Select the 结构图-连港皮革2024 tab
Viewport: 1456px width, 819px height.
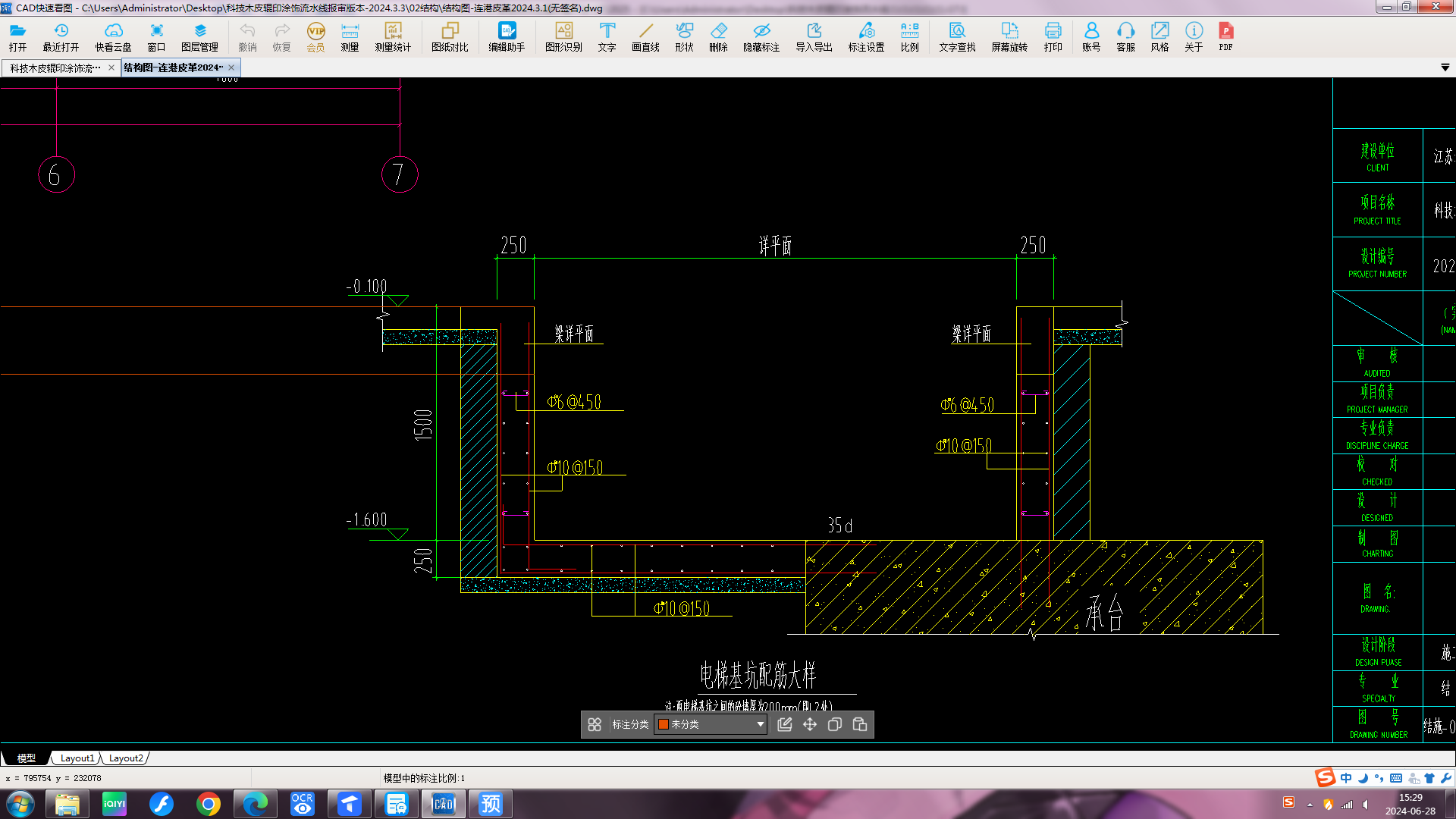tap(173, 67)
